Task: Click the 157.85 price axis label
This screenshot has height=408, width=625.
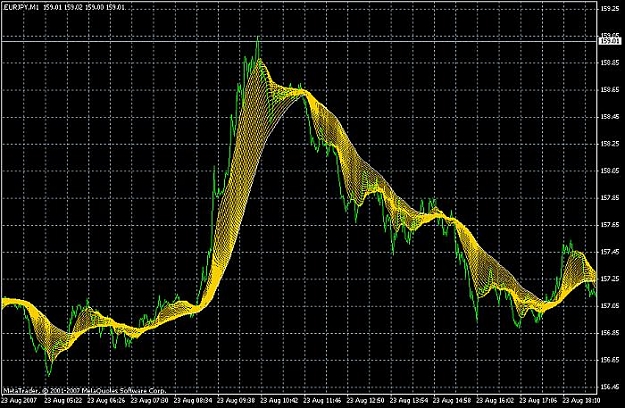Action: (610, 198)
